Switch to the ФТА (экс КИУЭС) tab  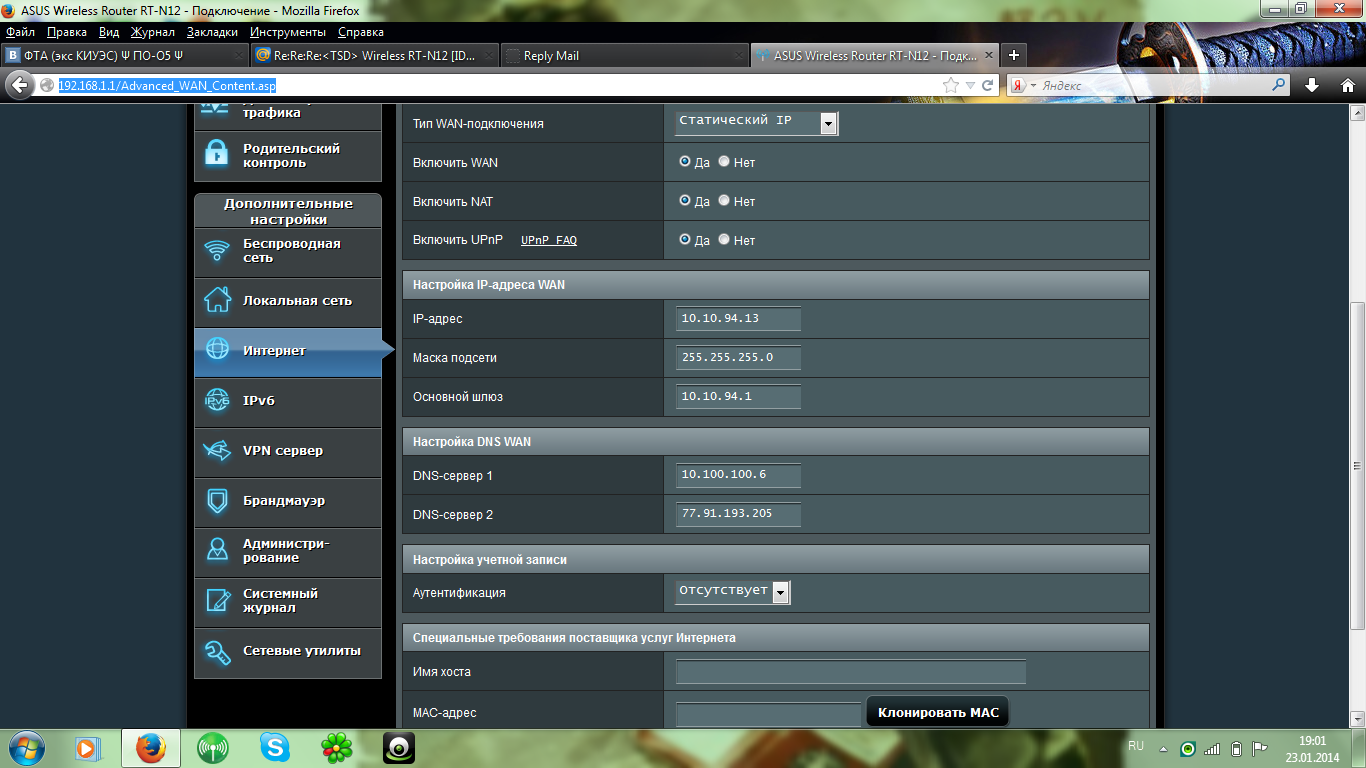125,56
